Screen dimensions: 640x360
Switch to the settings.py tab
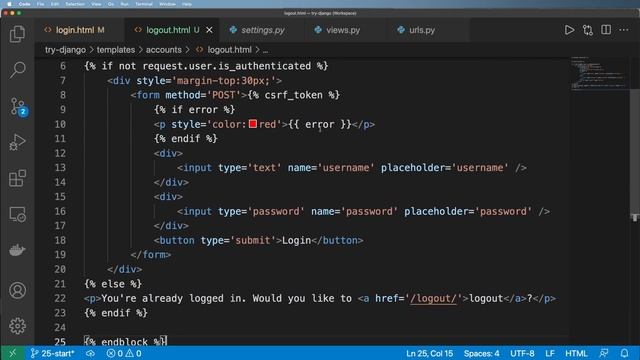262,30
